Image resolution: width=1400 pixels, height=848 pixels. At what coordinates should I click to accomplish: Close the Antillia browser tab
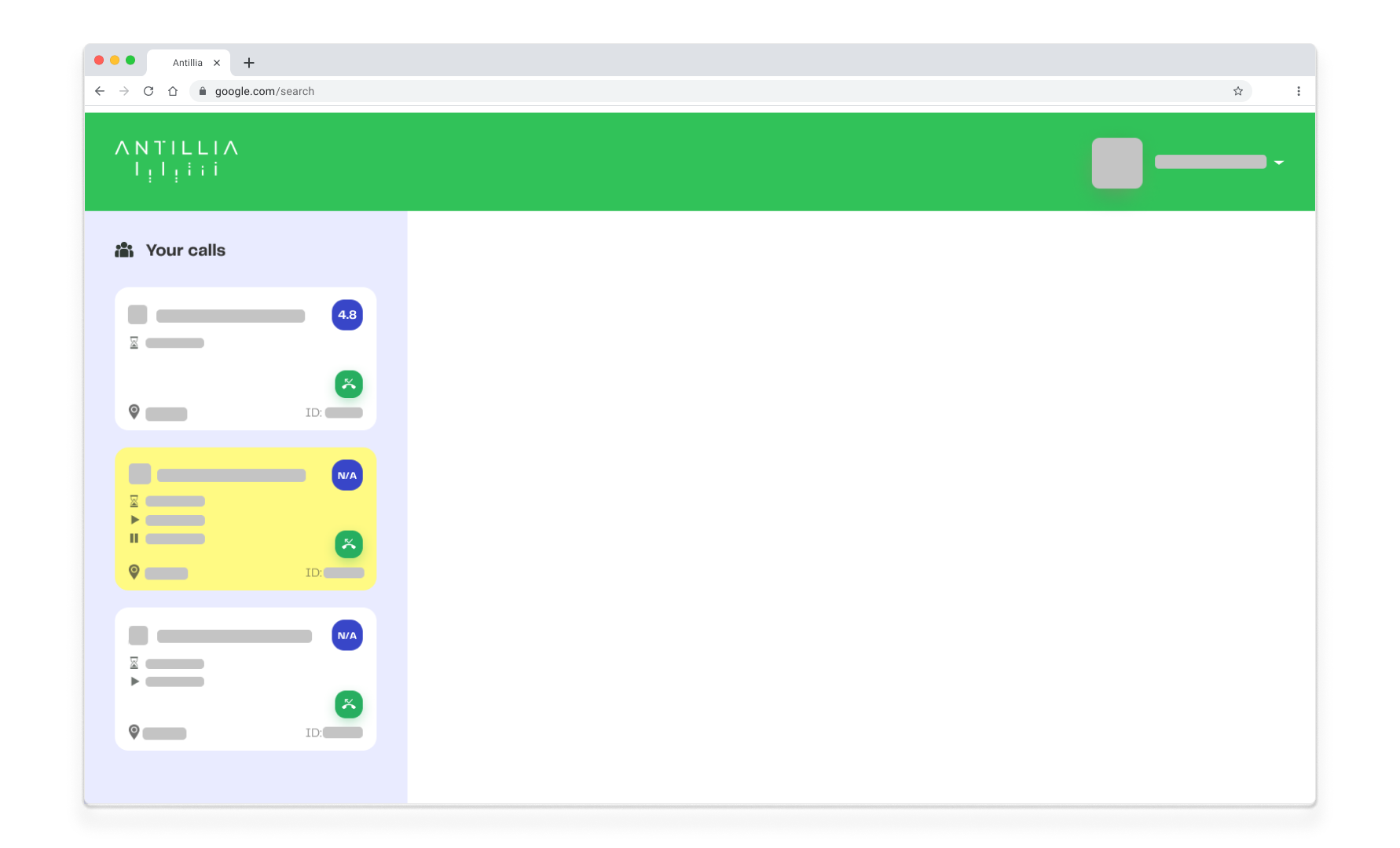coord(217,63)
